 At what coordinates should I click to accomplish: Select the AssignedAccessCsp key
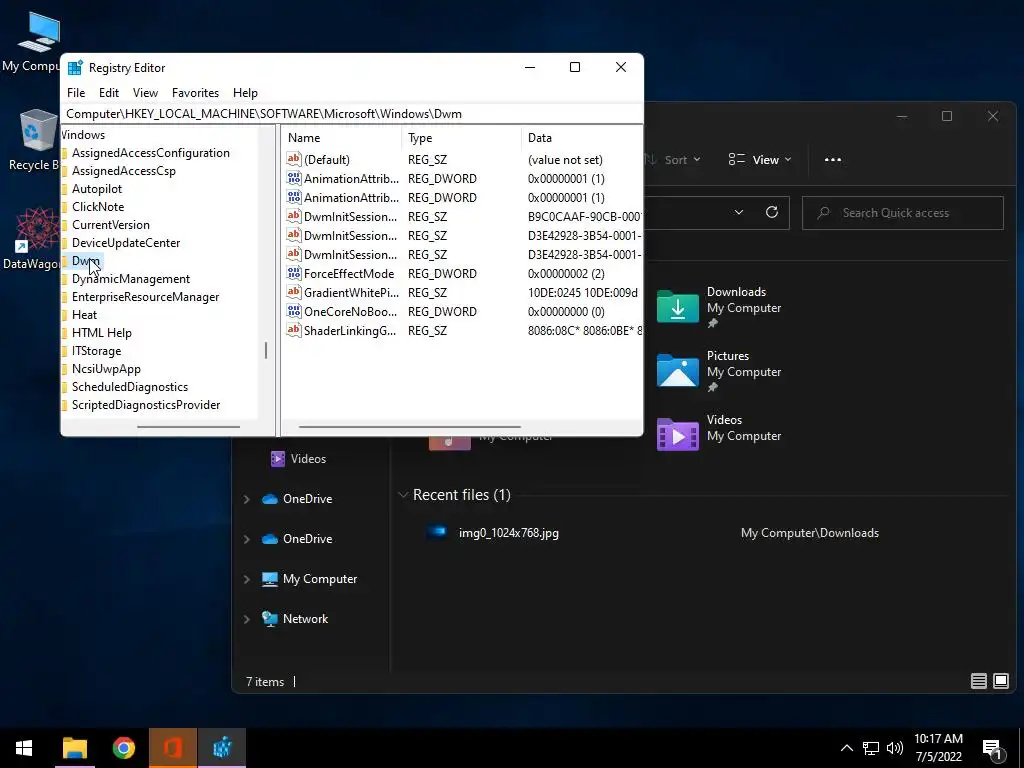pos(124,170)
